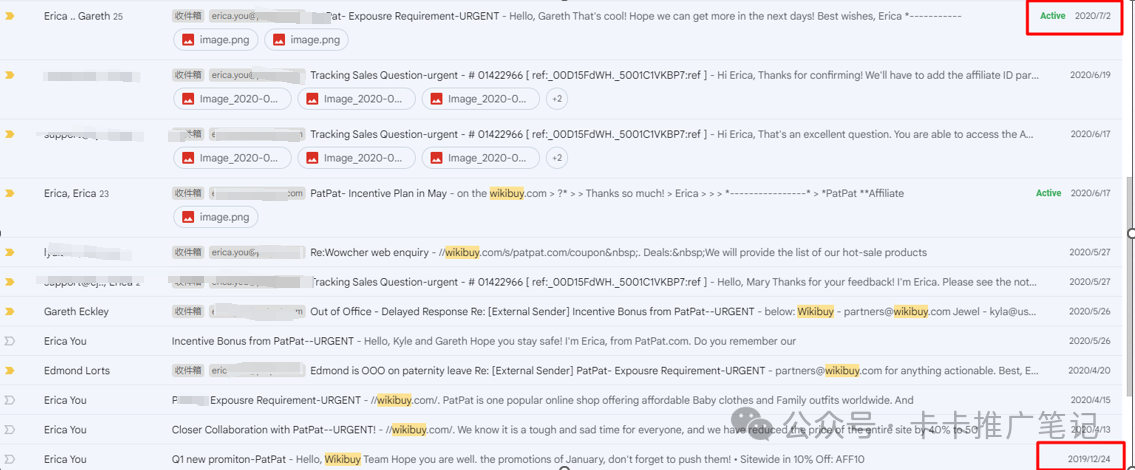Viewport: 1135px width, 470px height.
Task: Mark Closer Collaboration with PatPat email as important
Action: (9, 429)
